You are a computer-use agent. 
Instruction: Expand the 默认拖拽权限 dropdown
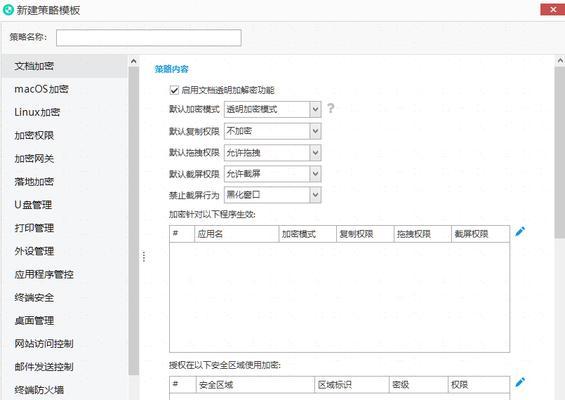pos(272,153)
